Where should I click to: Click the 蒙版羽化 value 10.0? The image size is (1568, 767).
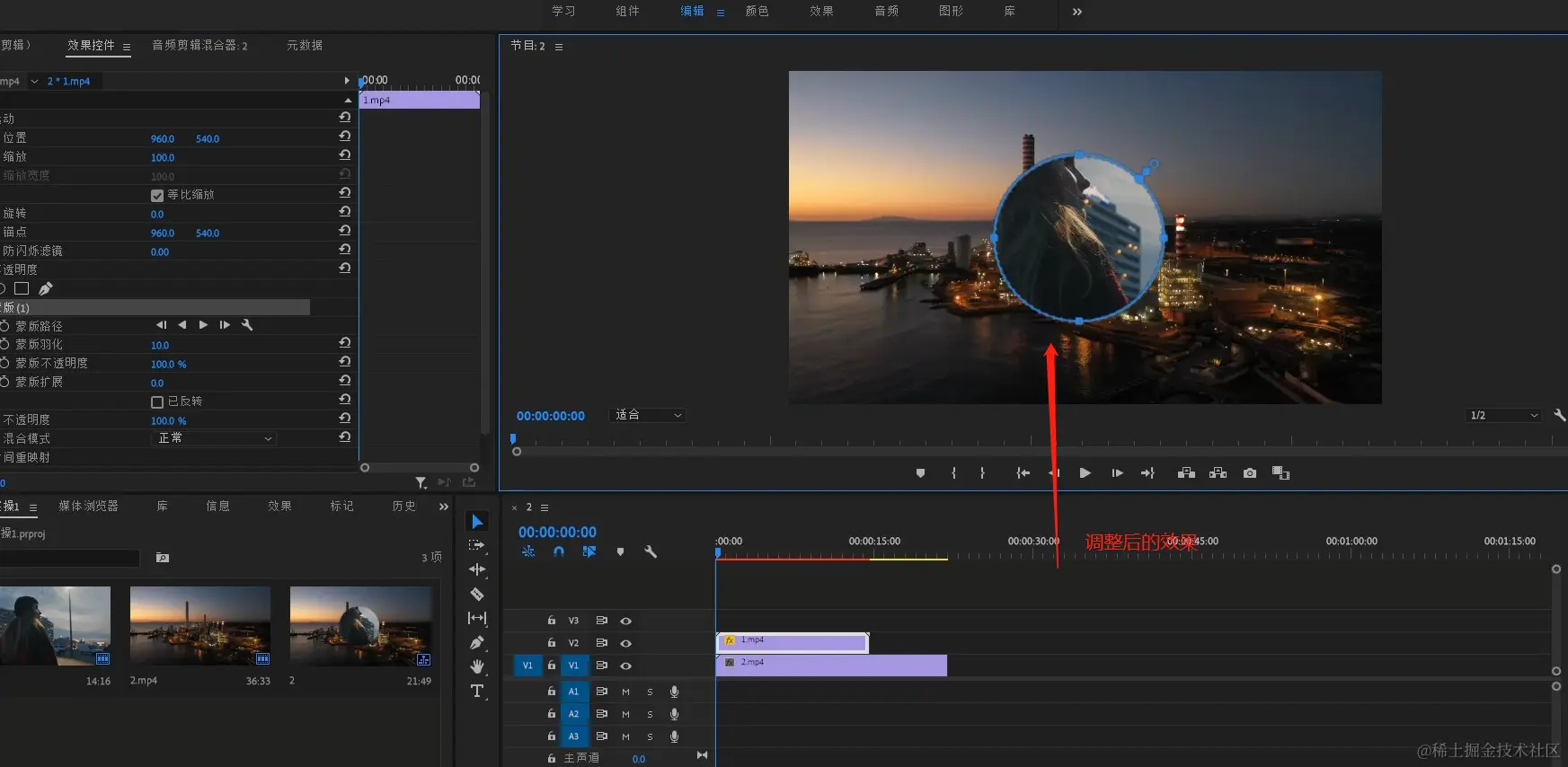tap(160, 345)
